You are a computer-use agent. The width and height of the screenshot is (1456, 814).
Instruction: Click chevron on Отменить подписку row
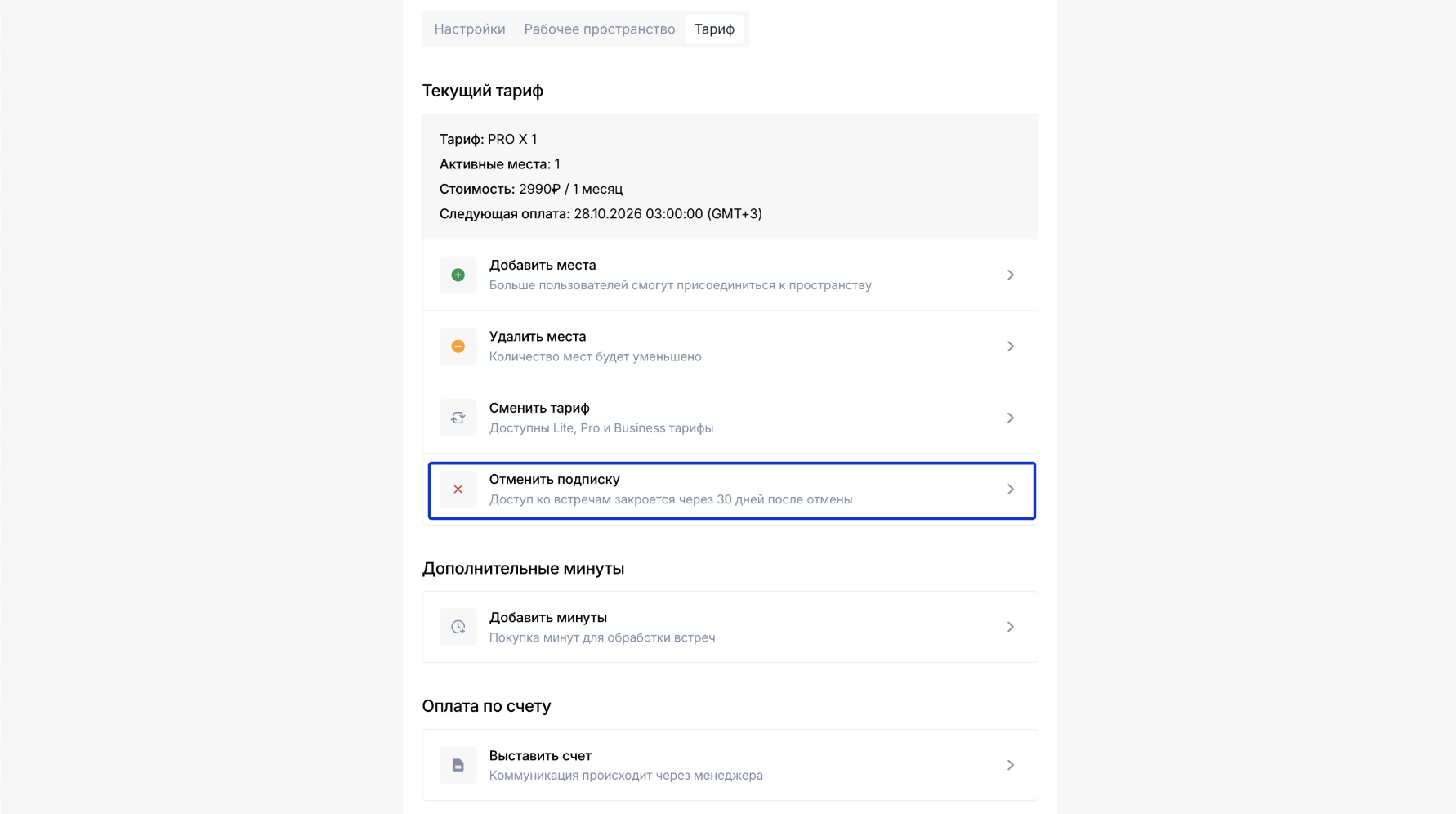click(x=1011, y=490)
